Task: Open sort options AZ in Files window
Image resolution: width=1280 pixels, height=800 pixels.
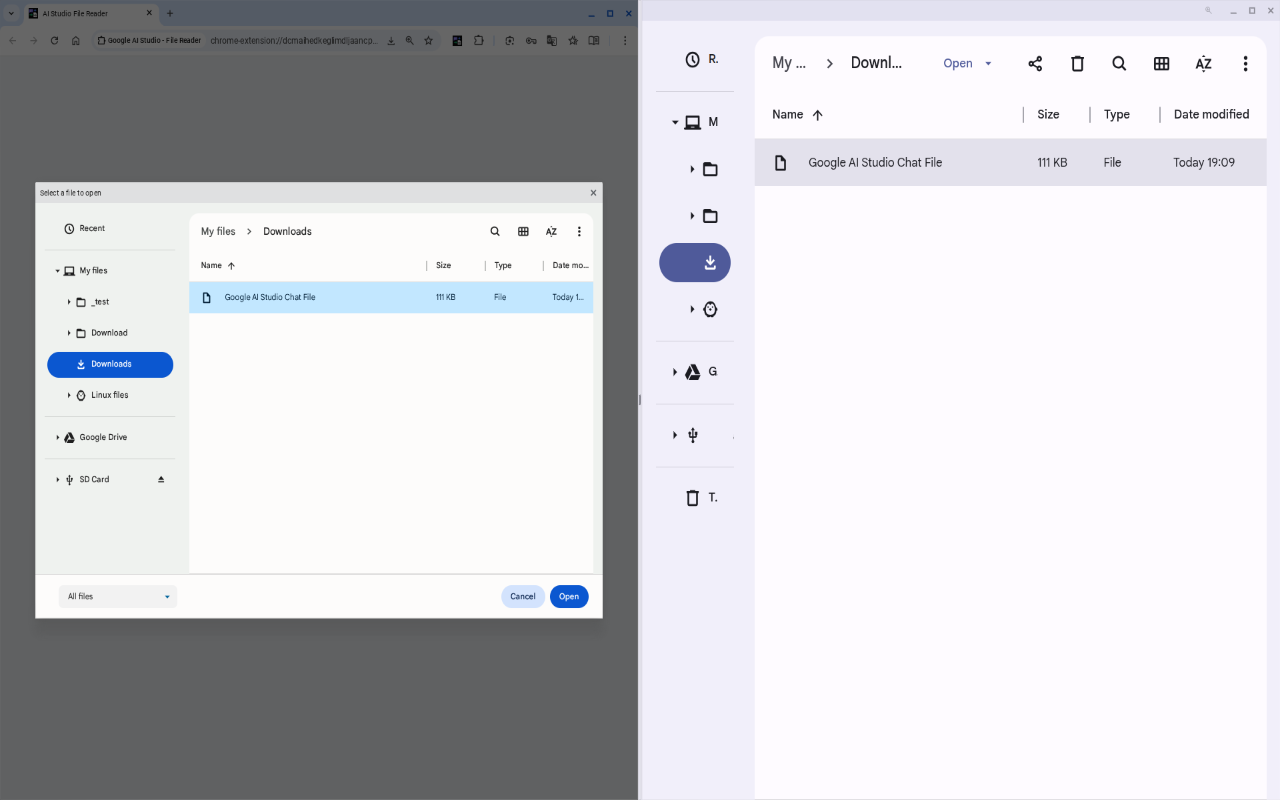Action: 1203,64
